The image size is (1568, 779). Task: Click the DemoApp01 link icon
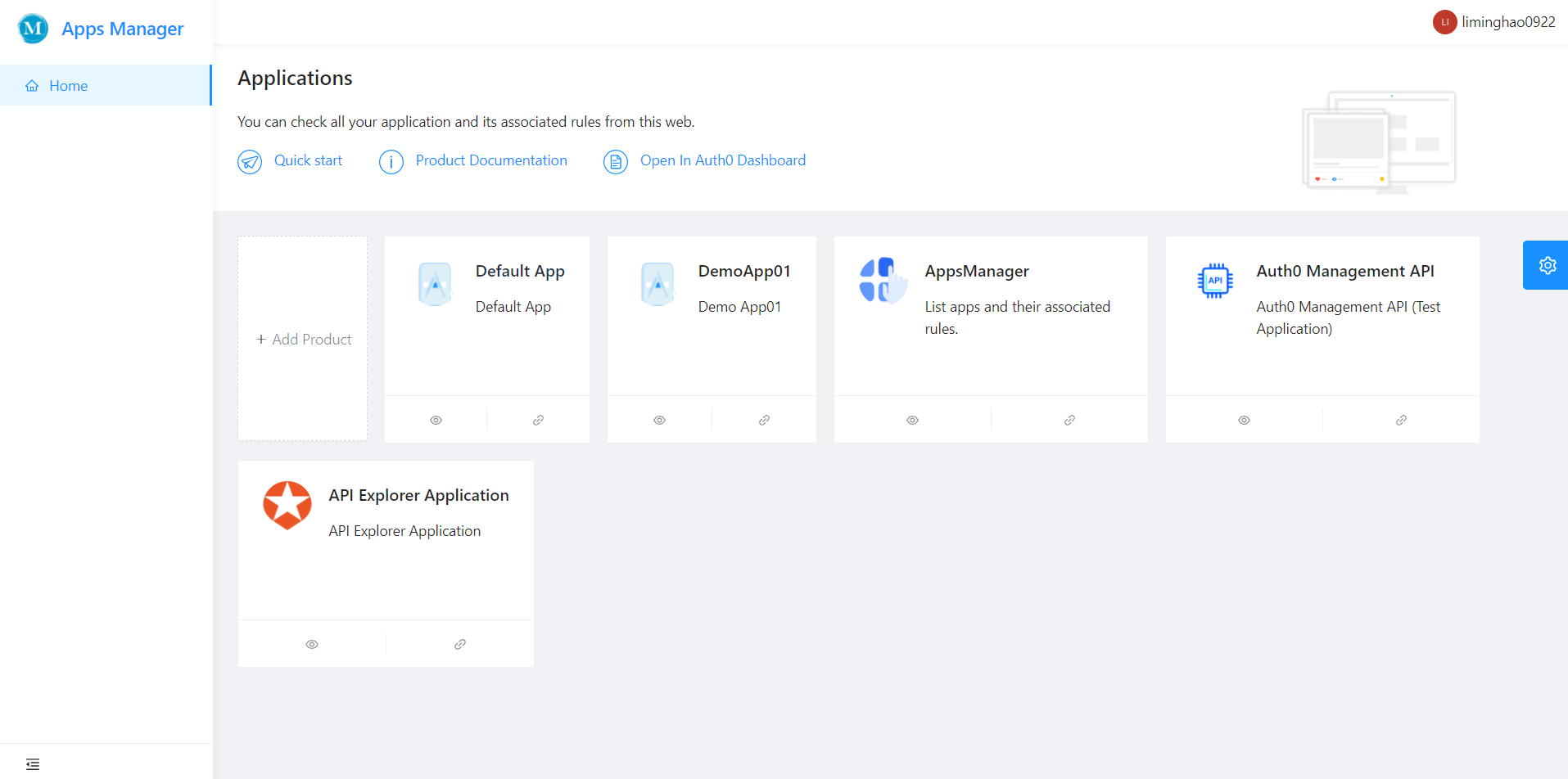click(764, 420)
